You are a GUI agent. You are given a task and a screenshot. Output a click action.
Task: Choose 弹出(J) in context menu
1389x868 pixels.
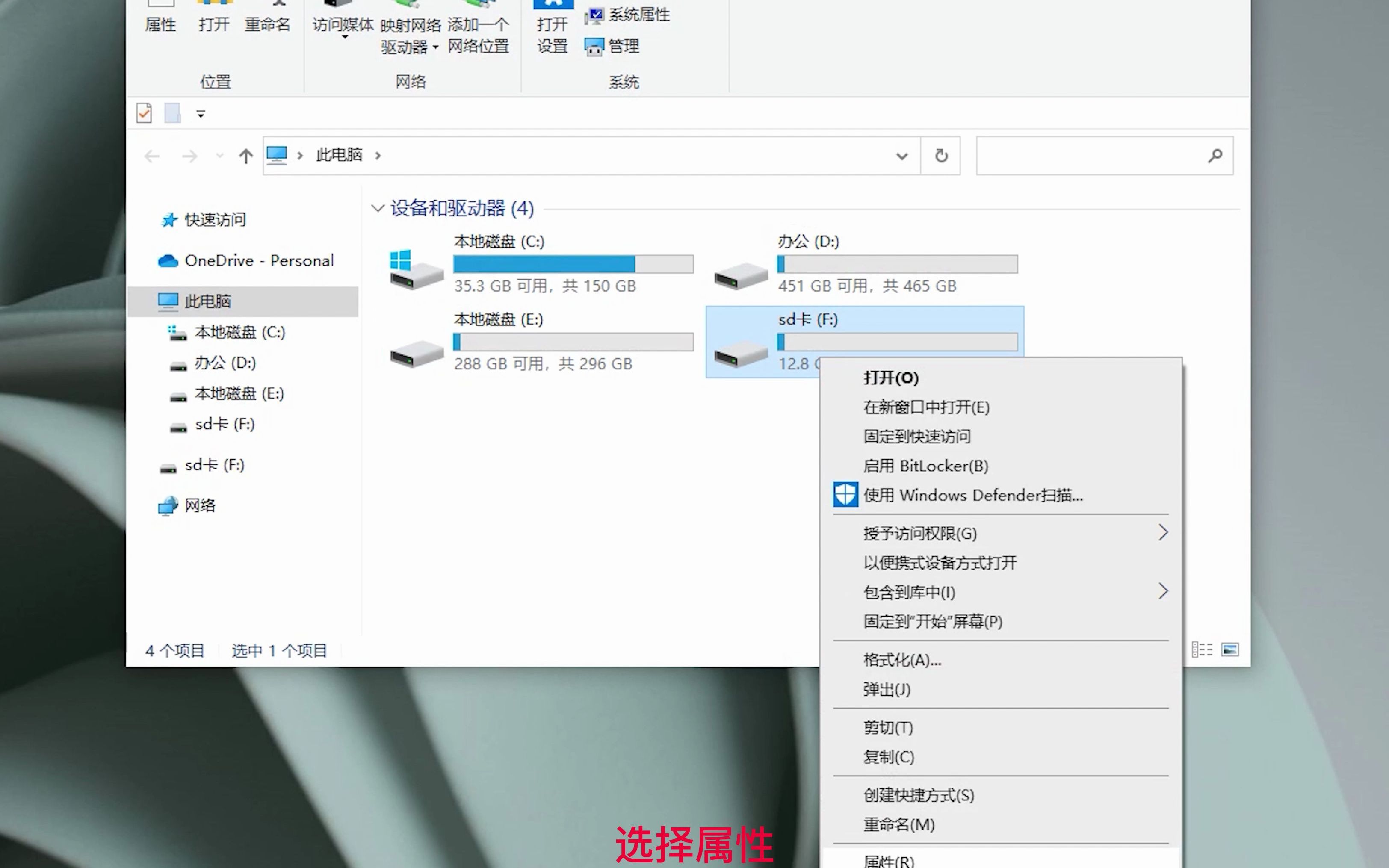point(1001,689)
